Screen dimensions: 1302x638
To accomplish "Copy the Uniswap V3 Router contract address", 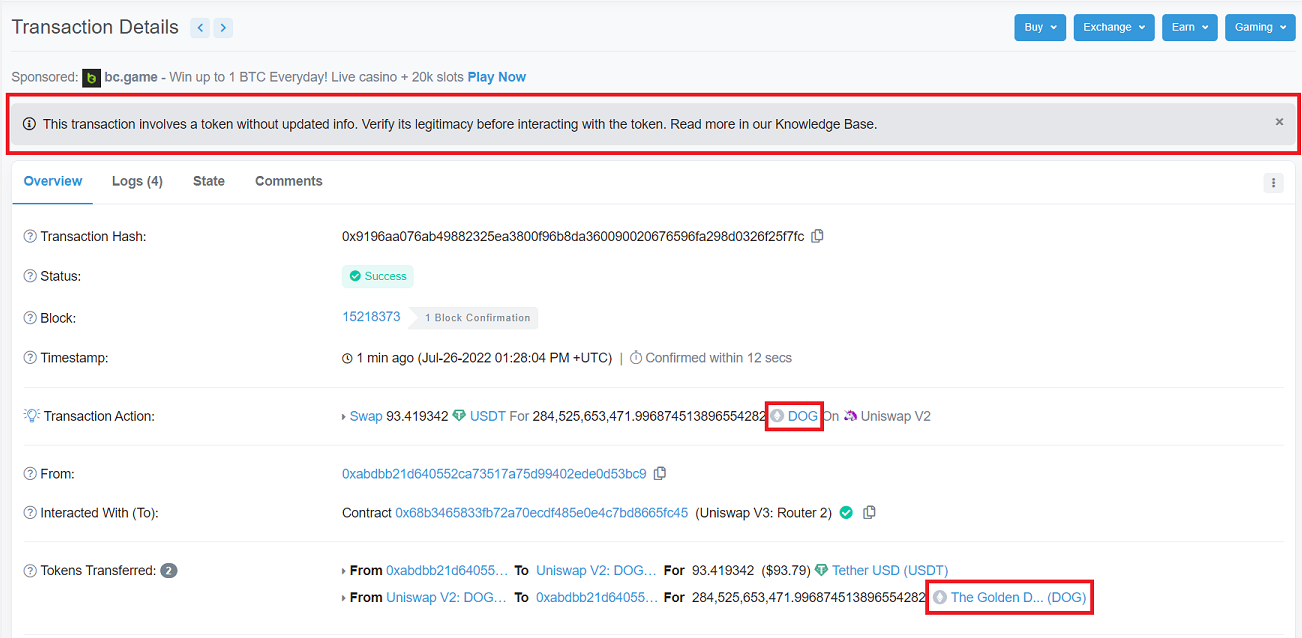I will tap(869, 513).
